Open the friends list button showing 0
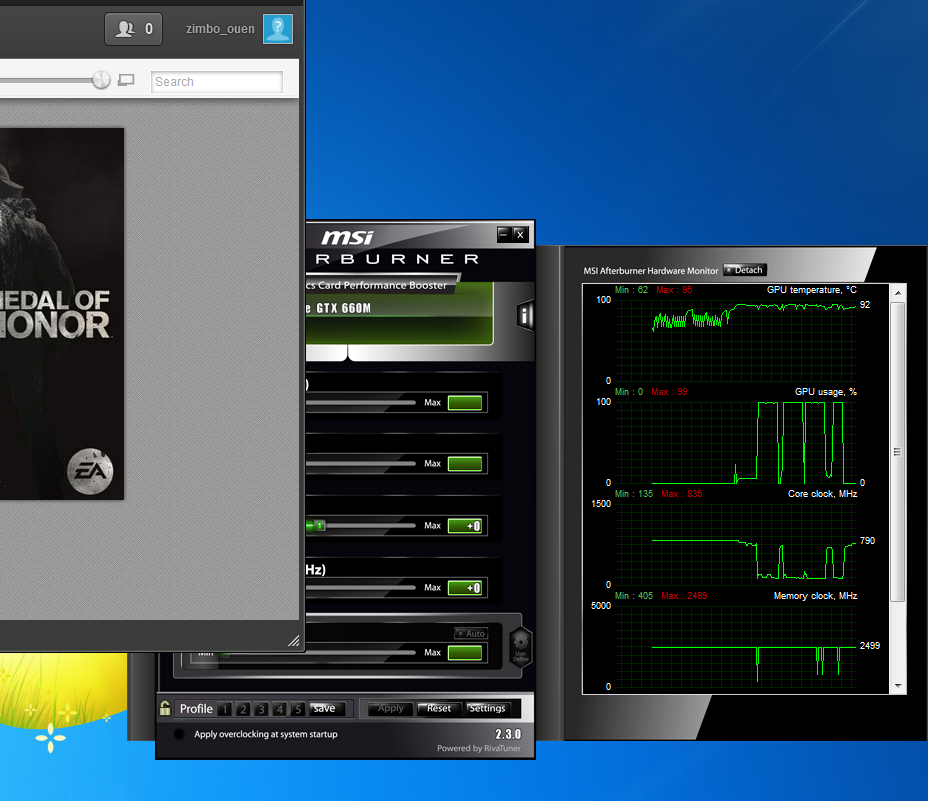This screenshot has width=928, height=801. pyautogui.click(x=133, y=29)
